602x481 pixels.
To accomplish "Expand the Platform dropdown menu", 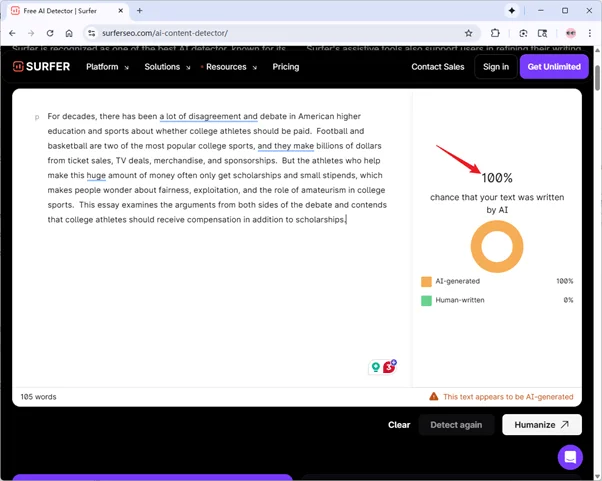I will (107, 67).
